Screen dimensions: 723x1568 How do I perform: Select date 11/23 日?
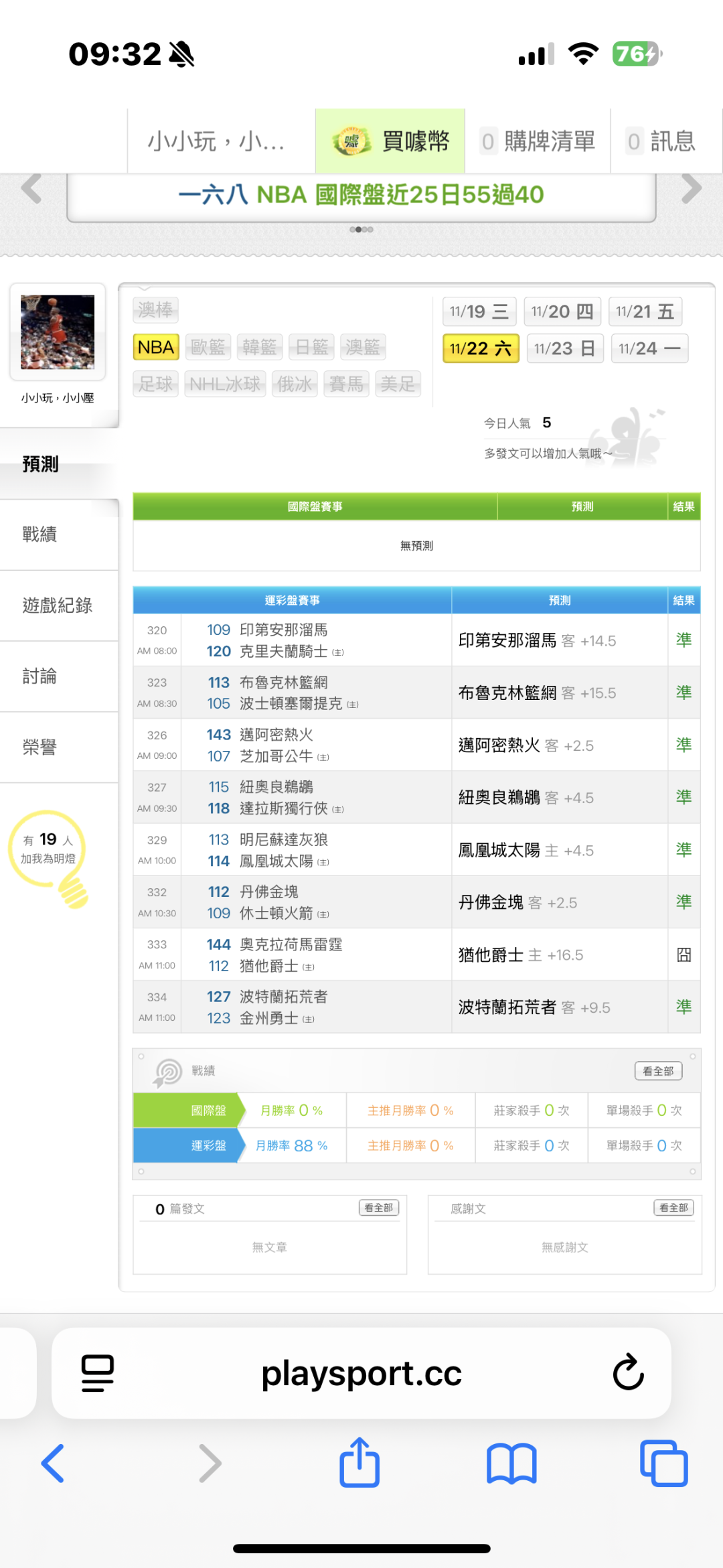tap(564, 348)
